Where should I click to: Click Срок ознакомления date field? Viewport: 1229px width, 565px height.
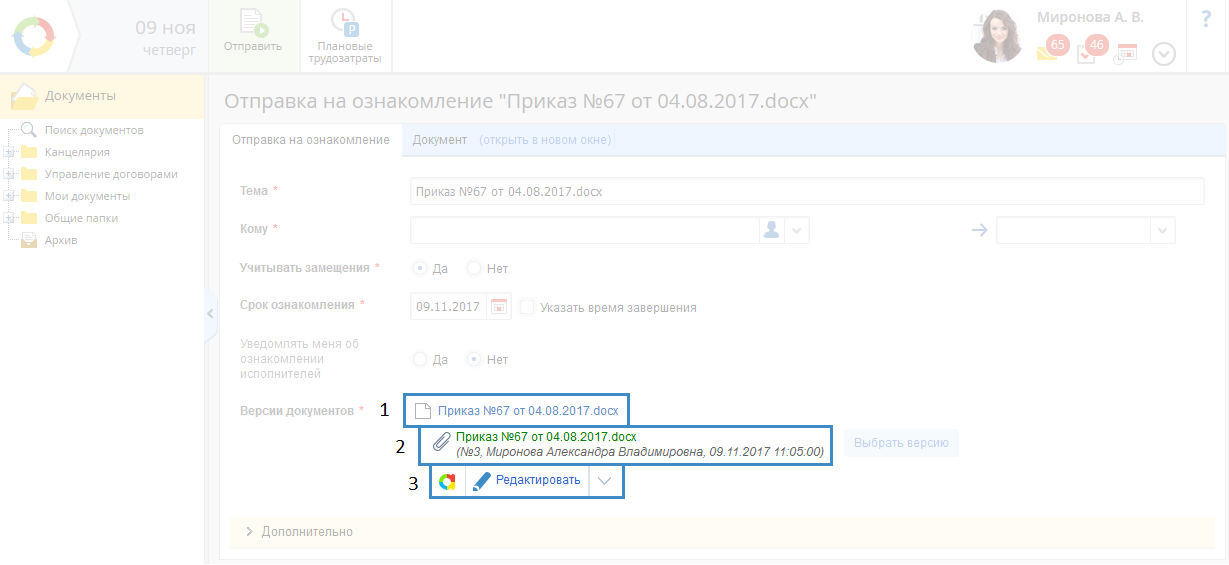(448, 307)
